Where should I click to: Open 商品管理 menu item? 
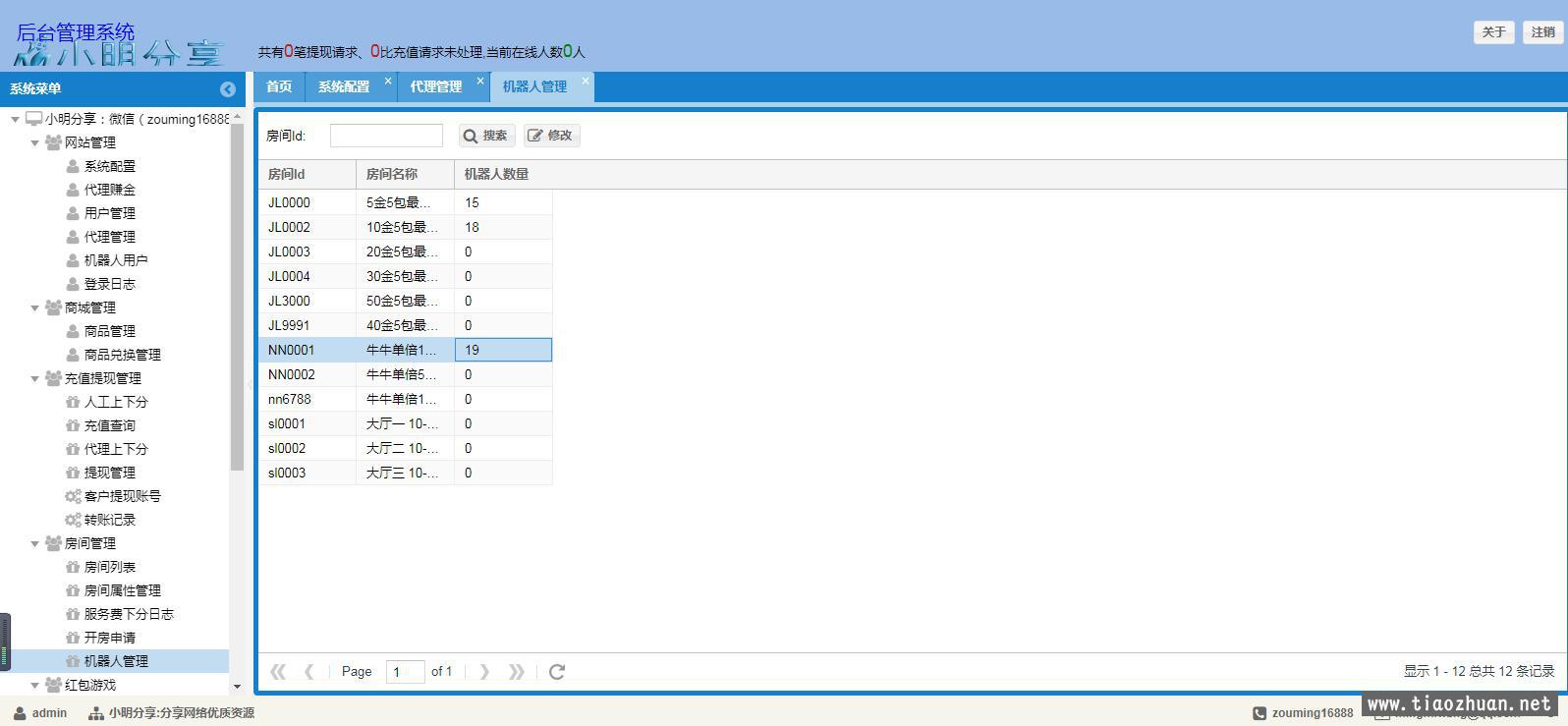pyautogui.click(x=110, y=331)
